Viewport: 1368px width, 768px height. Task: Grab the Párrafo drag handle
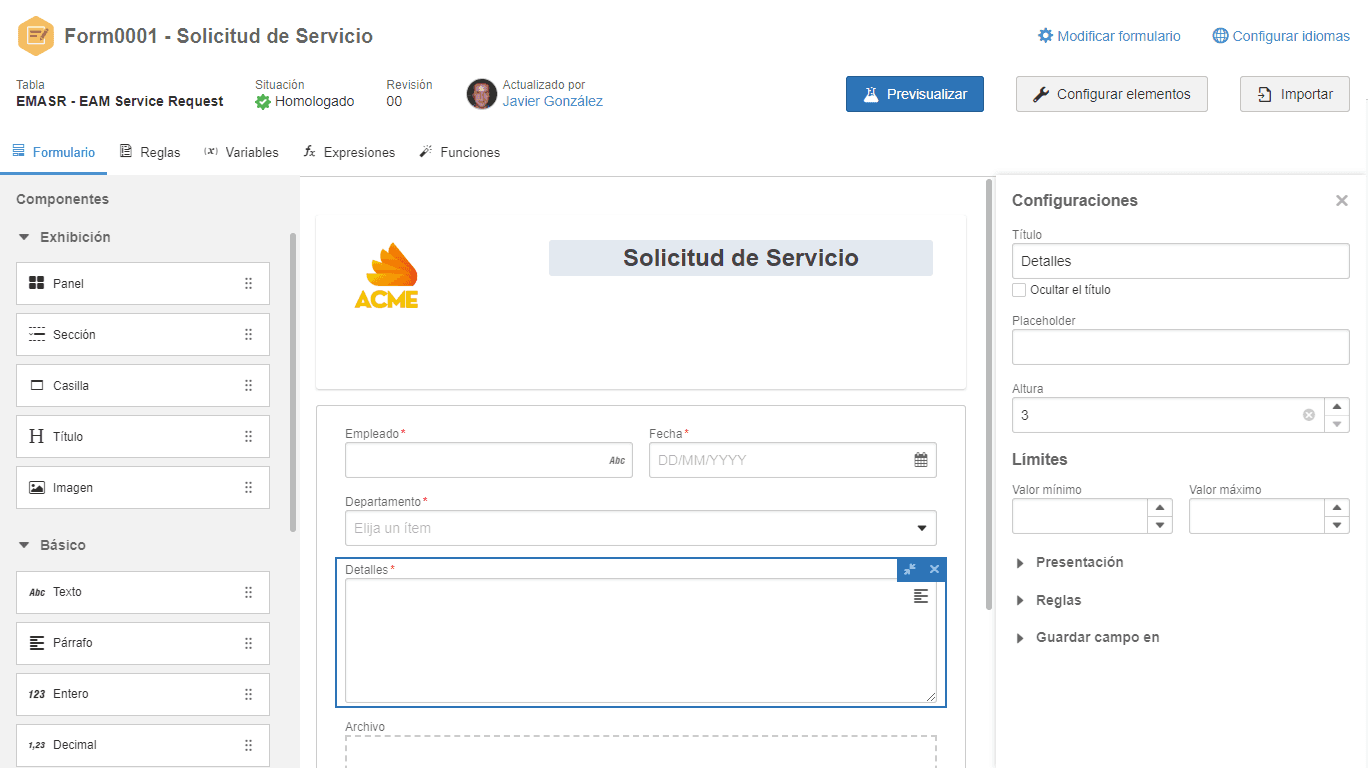(x=248, y=642)
